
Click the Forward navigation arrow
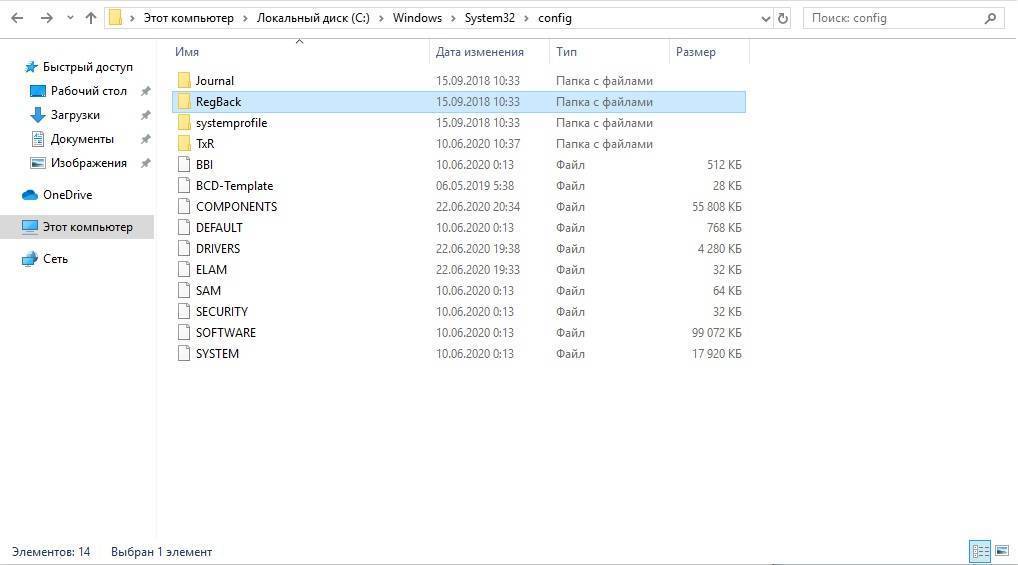(46, 18)
